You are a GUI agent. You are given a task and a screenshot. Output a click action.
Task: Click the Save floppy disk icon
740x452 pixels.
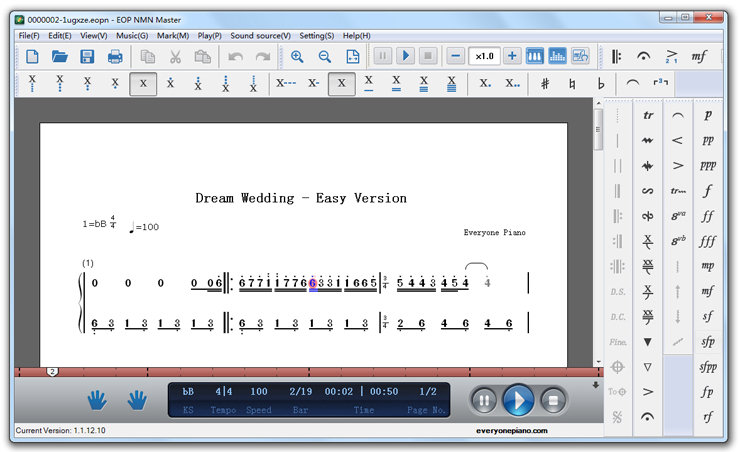pyautogui.click(x=87, y=57)
